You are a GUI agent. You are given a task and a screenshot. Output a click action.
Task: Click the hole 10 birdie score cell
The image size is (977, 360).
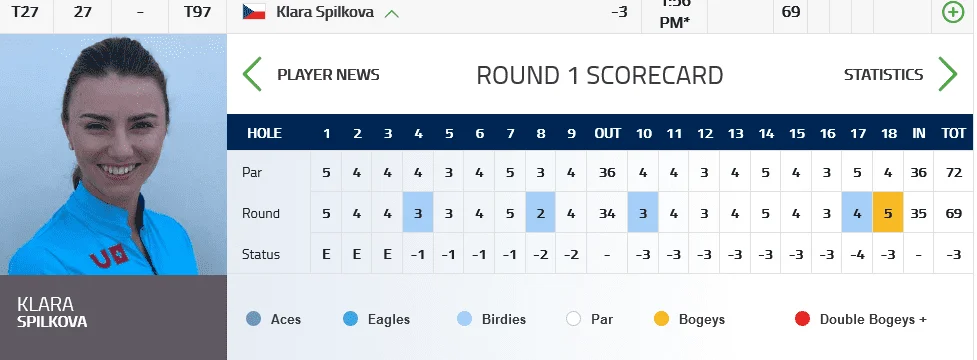point(643,212)
